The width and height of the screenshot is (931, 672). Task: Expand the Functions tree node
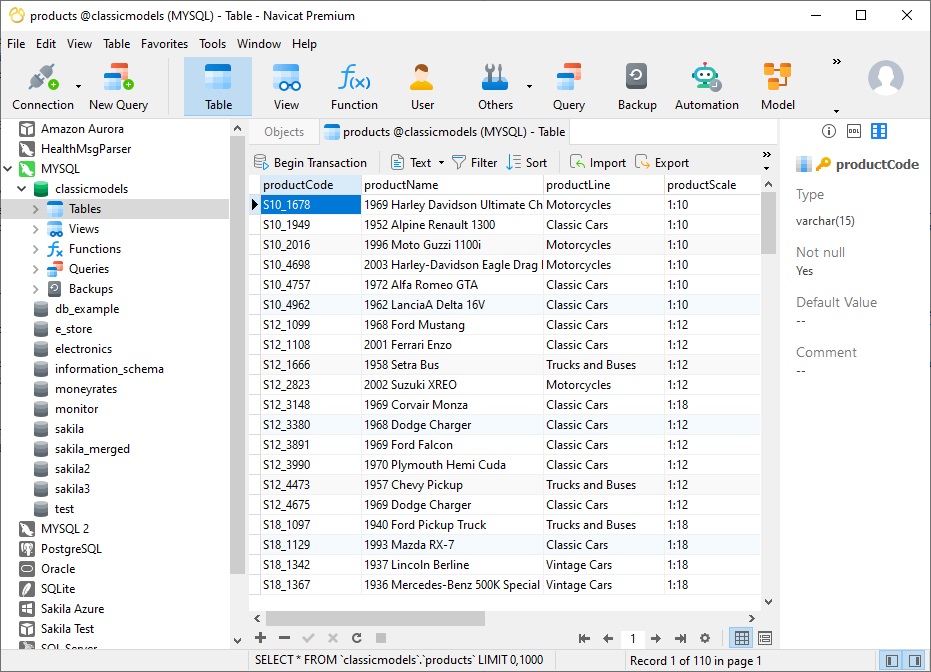tap(36, 249)
